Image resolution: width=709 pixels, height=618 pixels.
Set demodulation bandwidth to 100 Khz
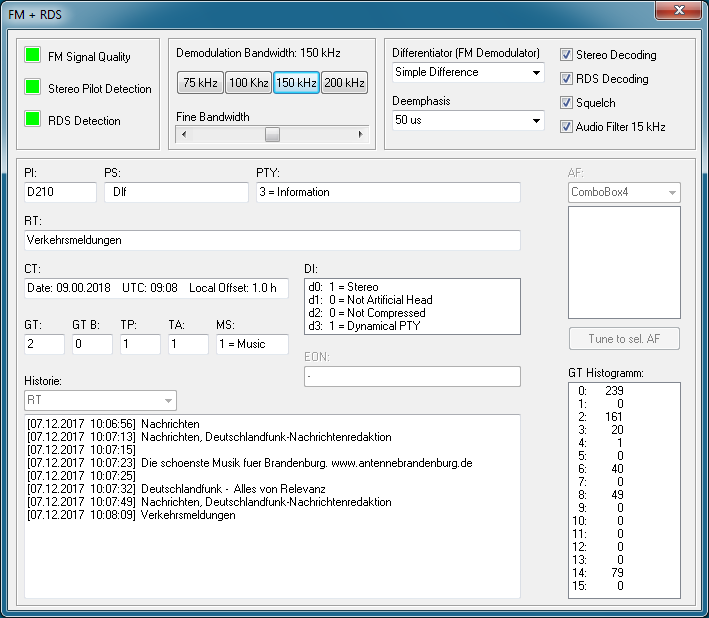pos(249,83)
